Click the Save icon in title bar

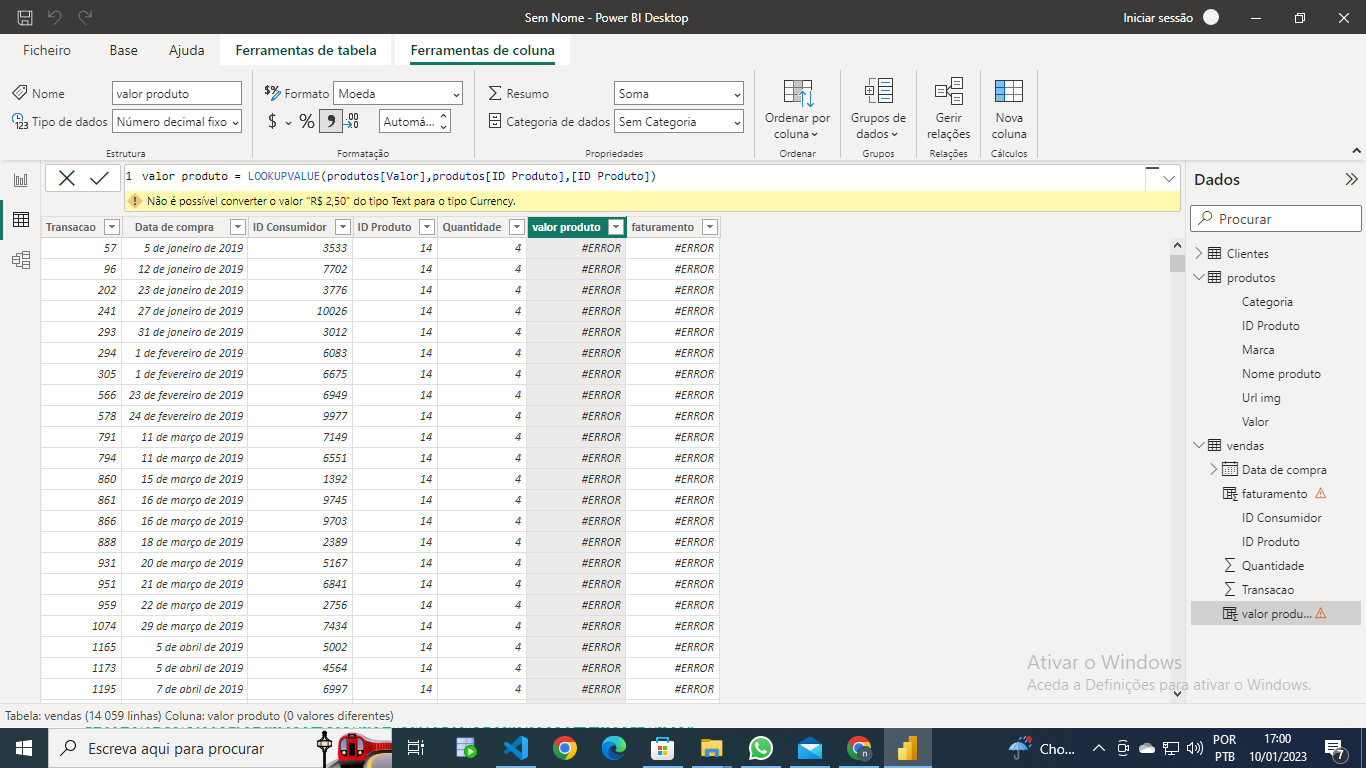pos(25,17)
